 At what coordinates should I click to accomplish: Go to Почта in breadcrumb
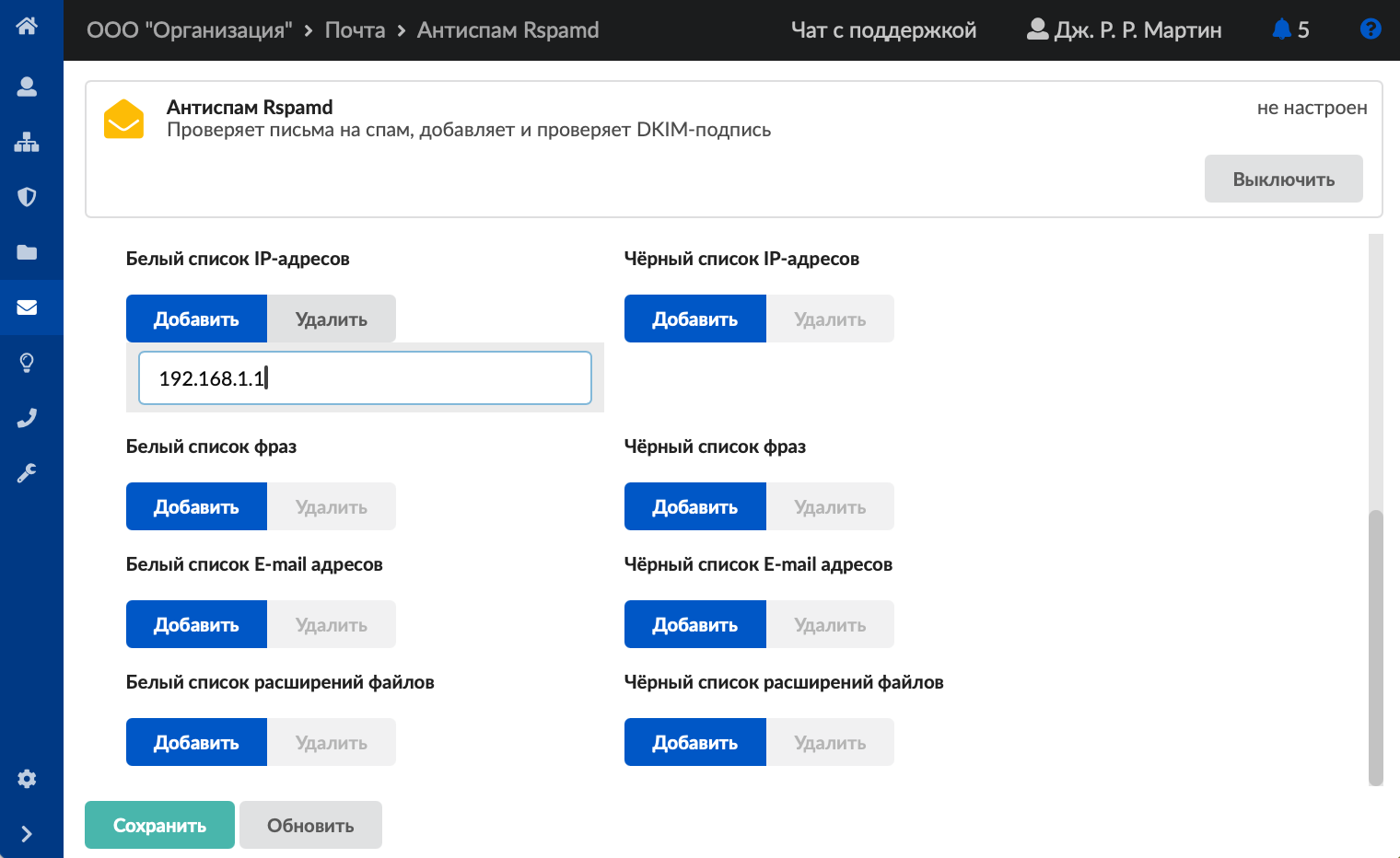click(x=355, y=30)
